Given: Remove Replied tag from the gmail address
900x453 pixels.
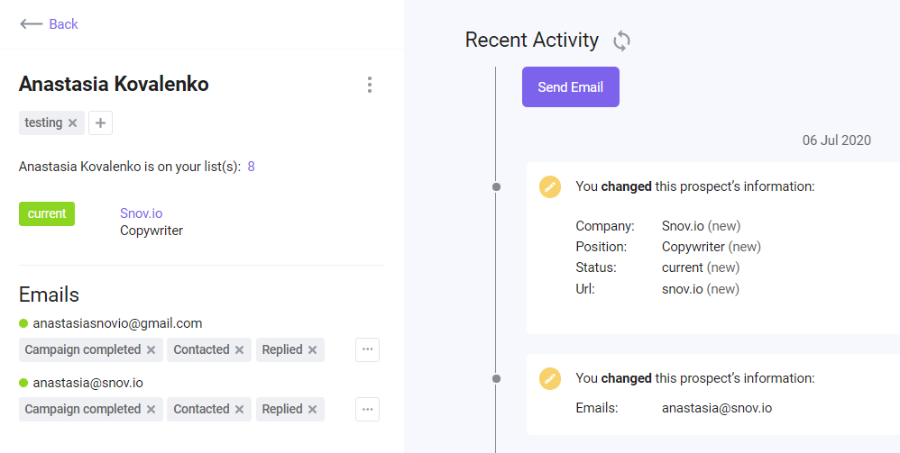Looking at the screenshot, I should 312,350.
